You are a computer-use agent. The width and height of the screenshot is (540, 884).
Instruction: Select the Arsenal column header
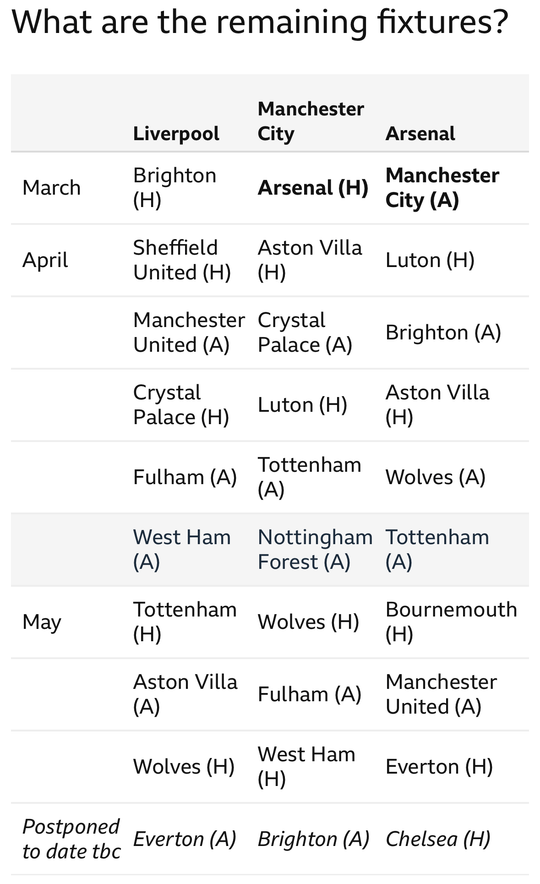[420, 134]
